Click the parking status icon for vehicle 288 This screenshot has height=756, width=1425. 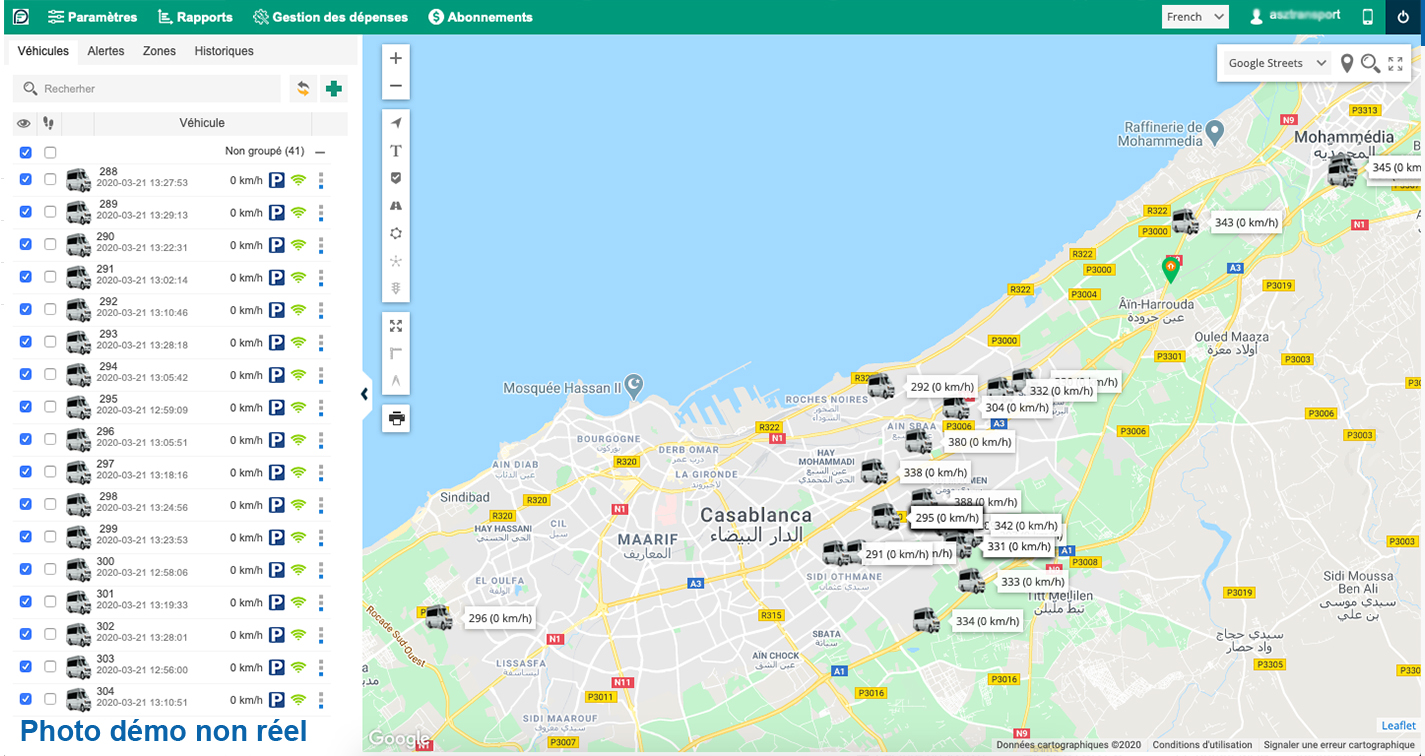(x=277, y=181)
